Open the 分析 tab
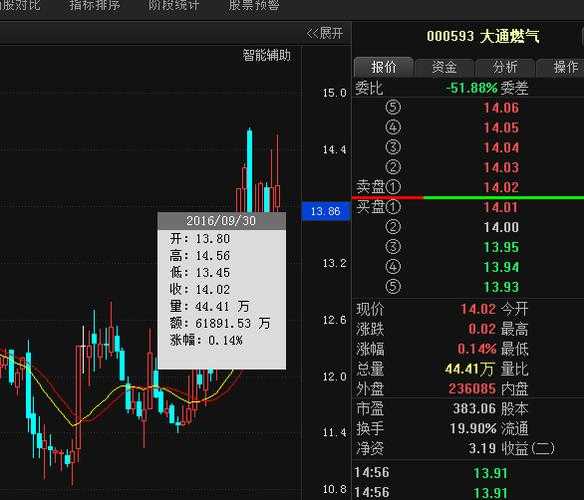Viewport: 584px width, 500px height. coord(505,68)
